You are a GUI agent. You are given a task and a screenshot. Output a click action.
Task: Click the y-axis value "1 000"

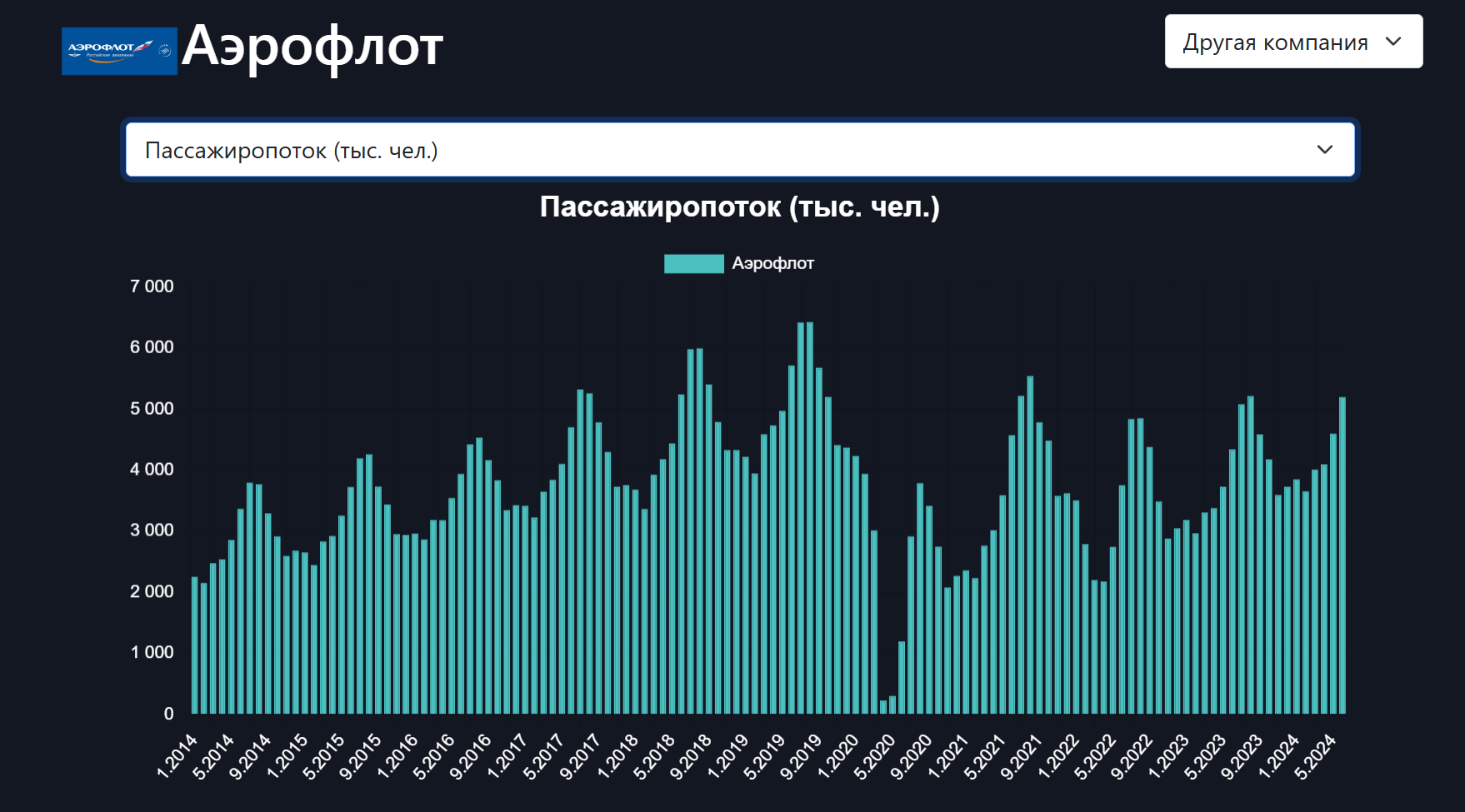coord(152,653)
